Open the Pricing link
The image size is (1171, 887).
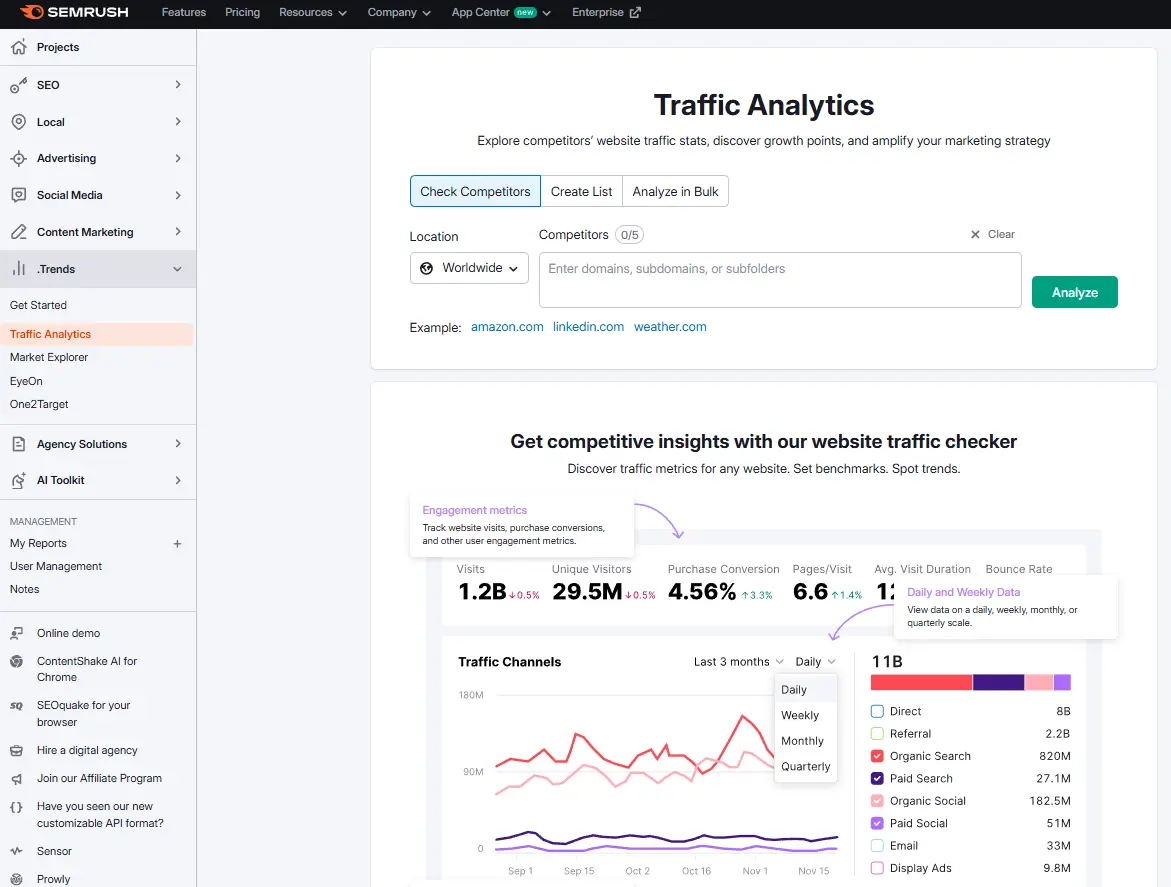(243, 13)
